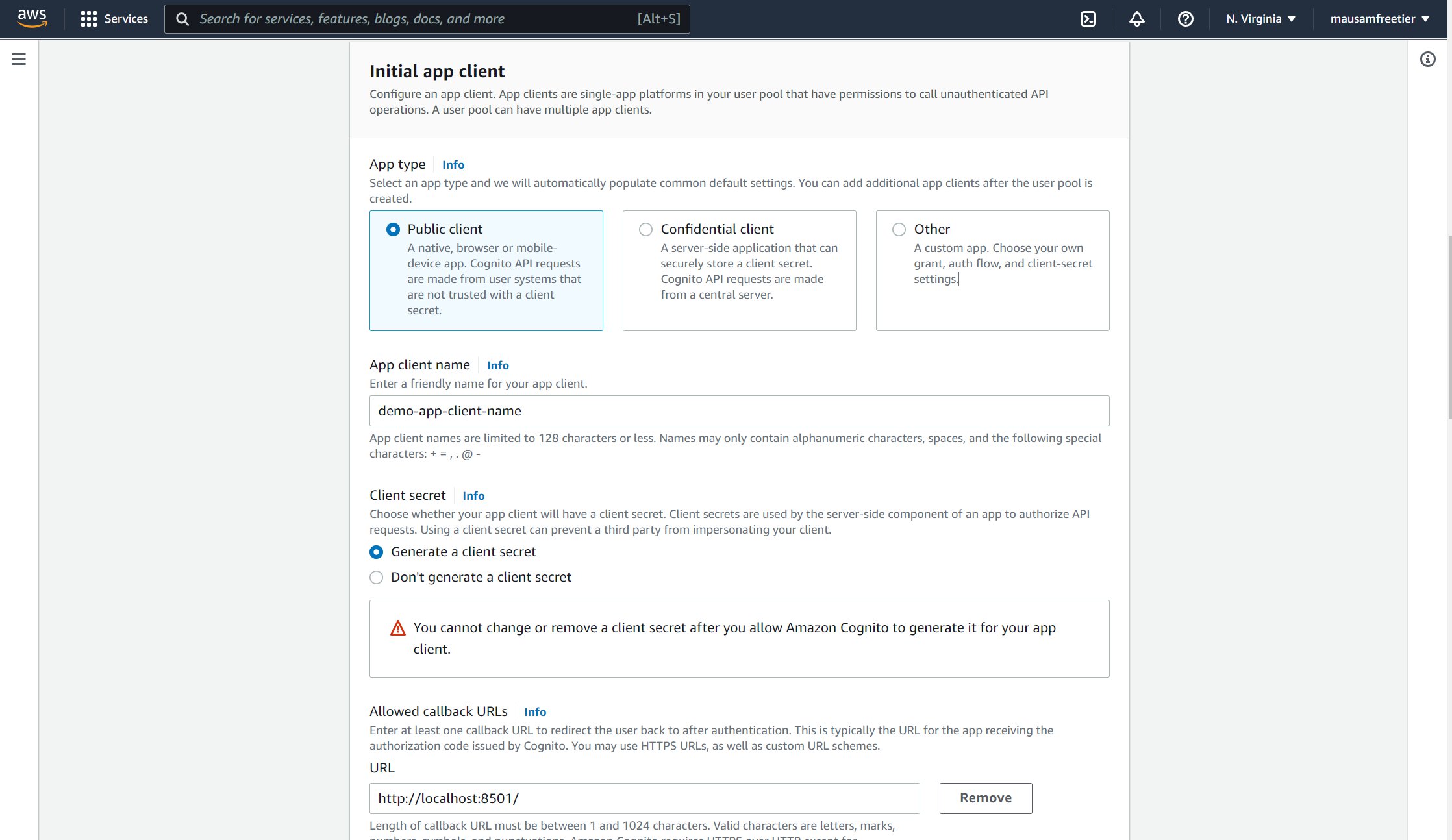Image resolution: width=1452 pixels, height=840 pixels.
Task: Open the info panel icon at right
Action: [1427, 60]
